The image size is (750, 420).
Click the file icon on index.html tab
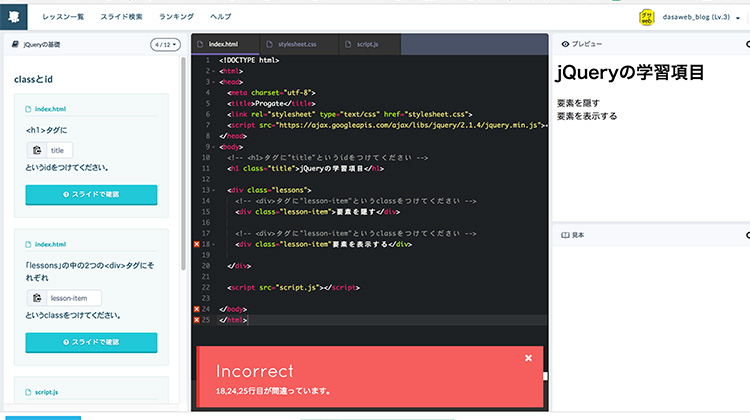(x=199, y=44)
